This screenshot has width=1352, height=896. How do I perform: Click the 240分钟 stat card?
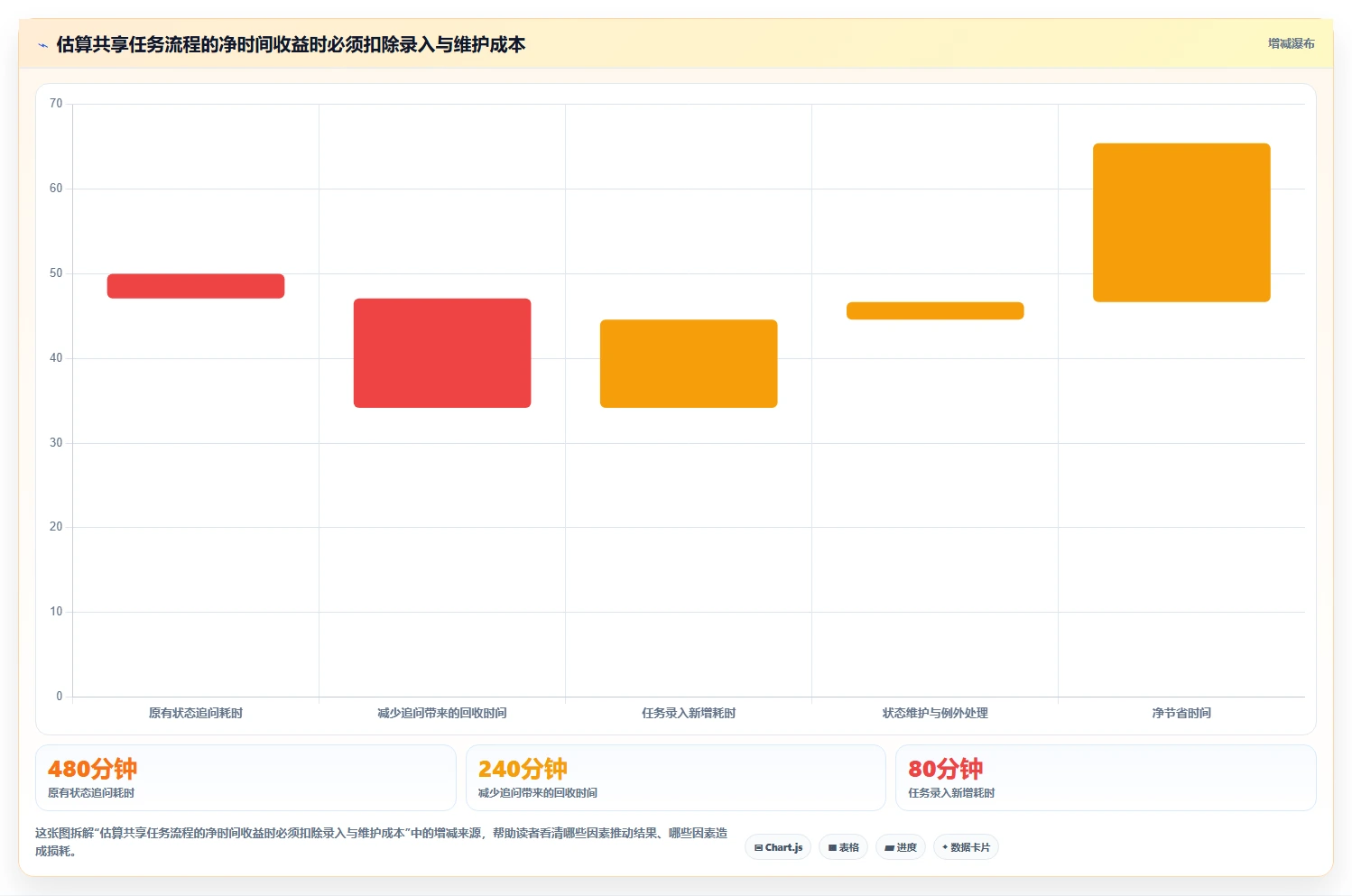click(x=676, y=778)
